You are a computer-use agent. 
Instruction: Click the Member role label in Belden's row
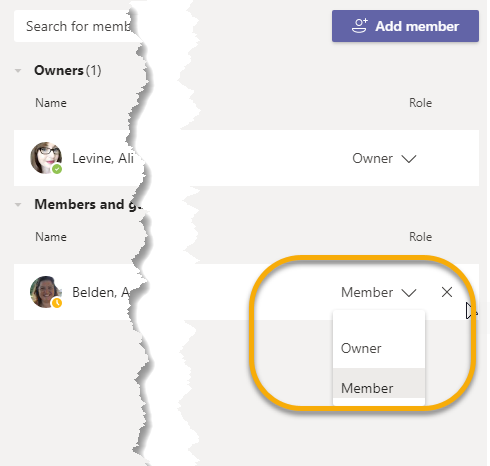click(367, 292)
